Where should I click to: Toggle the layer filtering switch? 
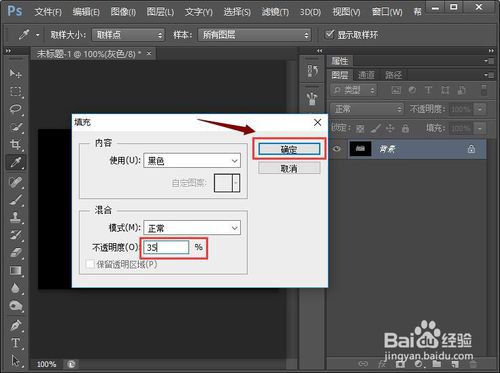pos(484,90)
